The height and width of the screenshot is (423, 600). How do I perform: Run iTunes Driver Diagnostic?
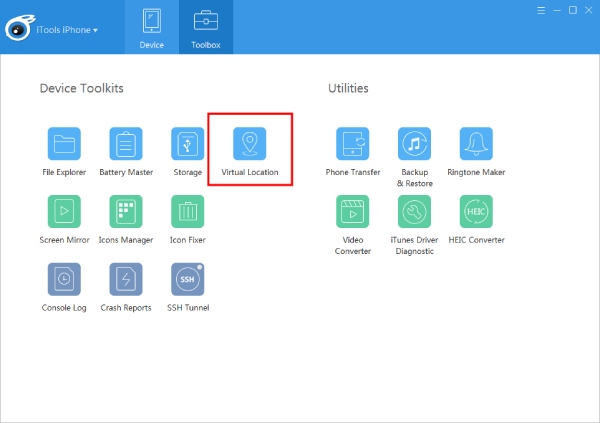[414, 212]
